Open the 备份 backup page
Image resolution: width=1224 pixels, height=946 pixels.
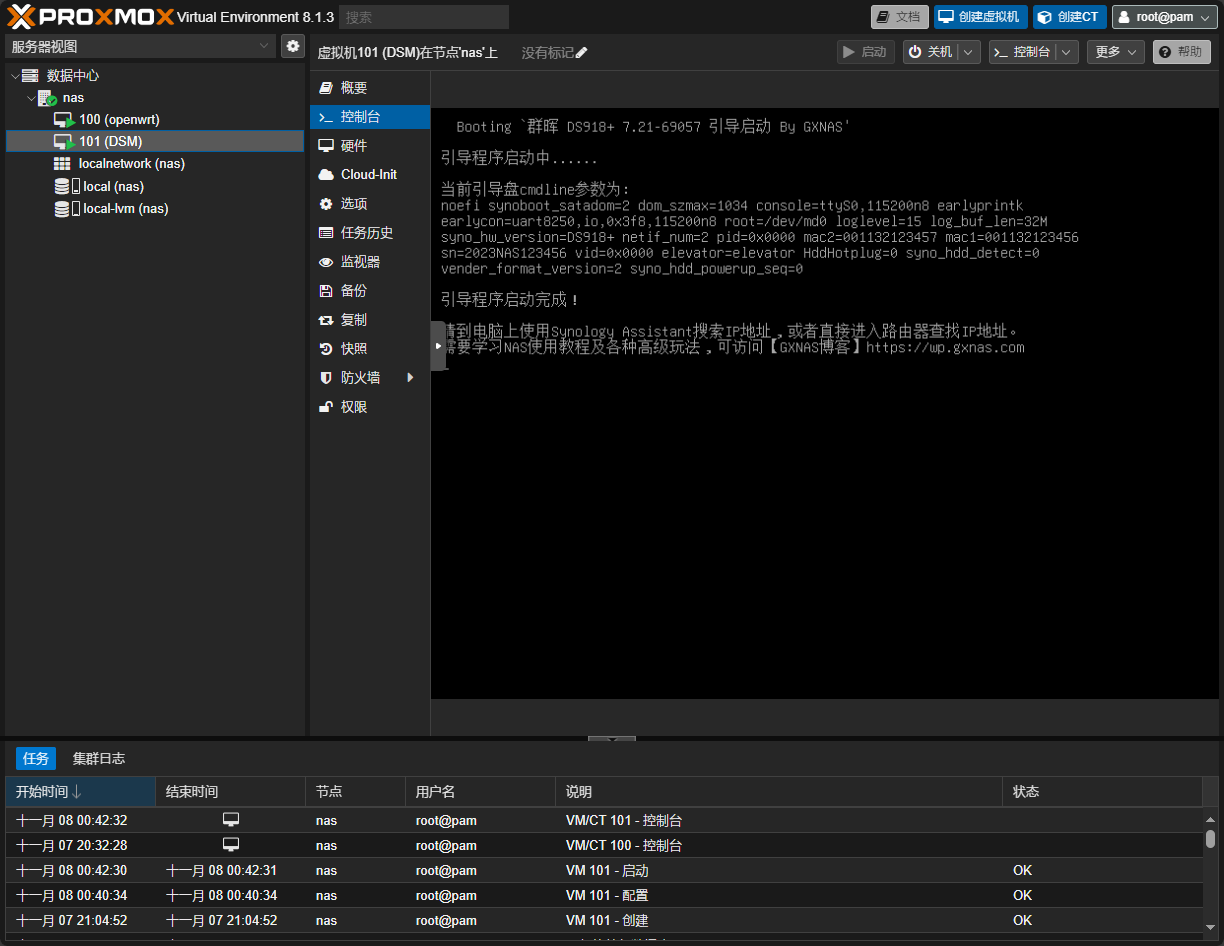click(354, 291)
